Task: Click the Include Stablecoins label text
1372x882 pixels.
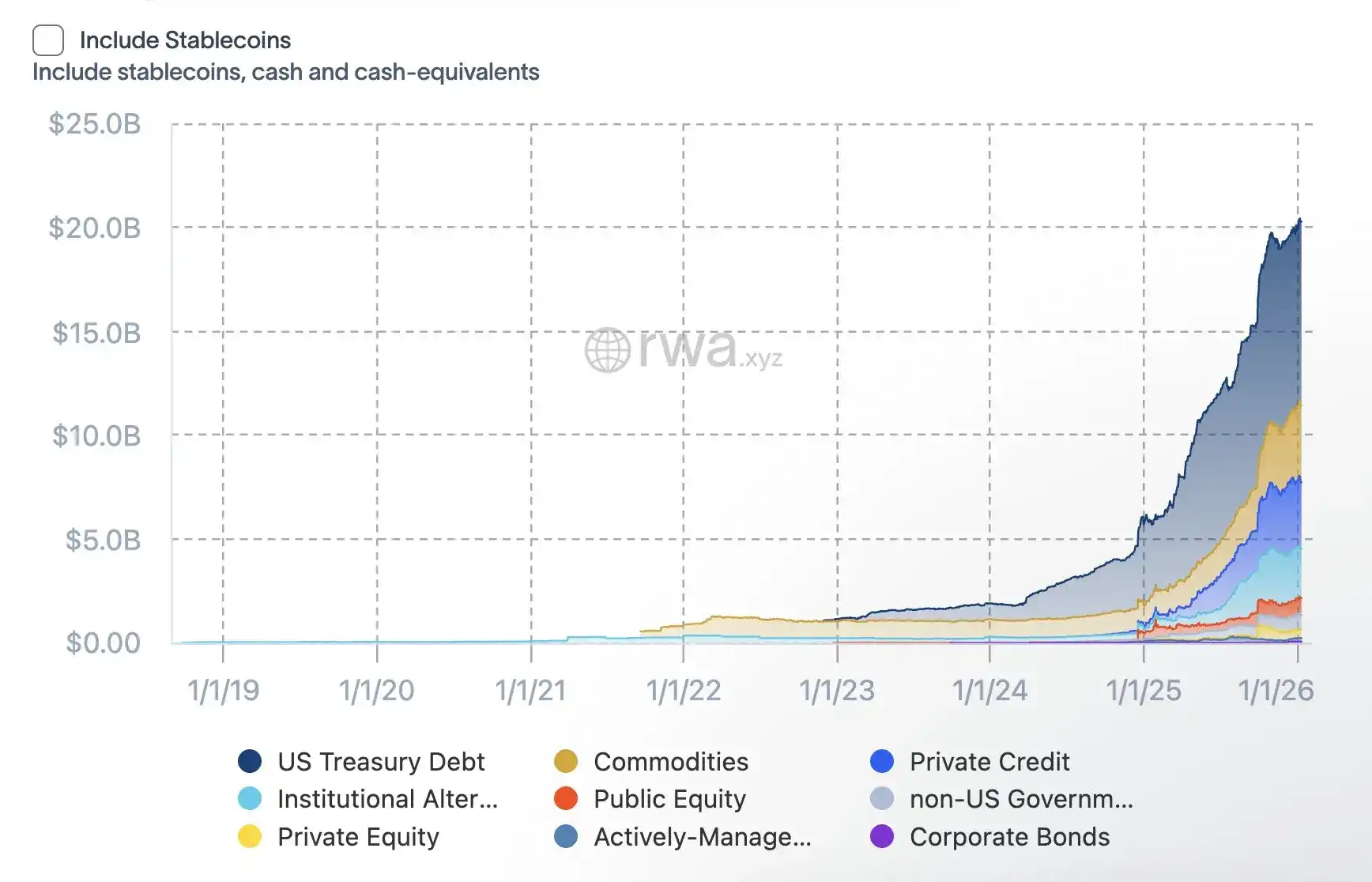Action: click(185, 40)
